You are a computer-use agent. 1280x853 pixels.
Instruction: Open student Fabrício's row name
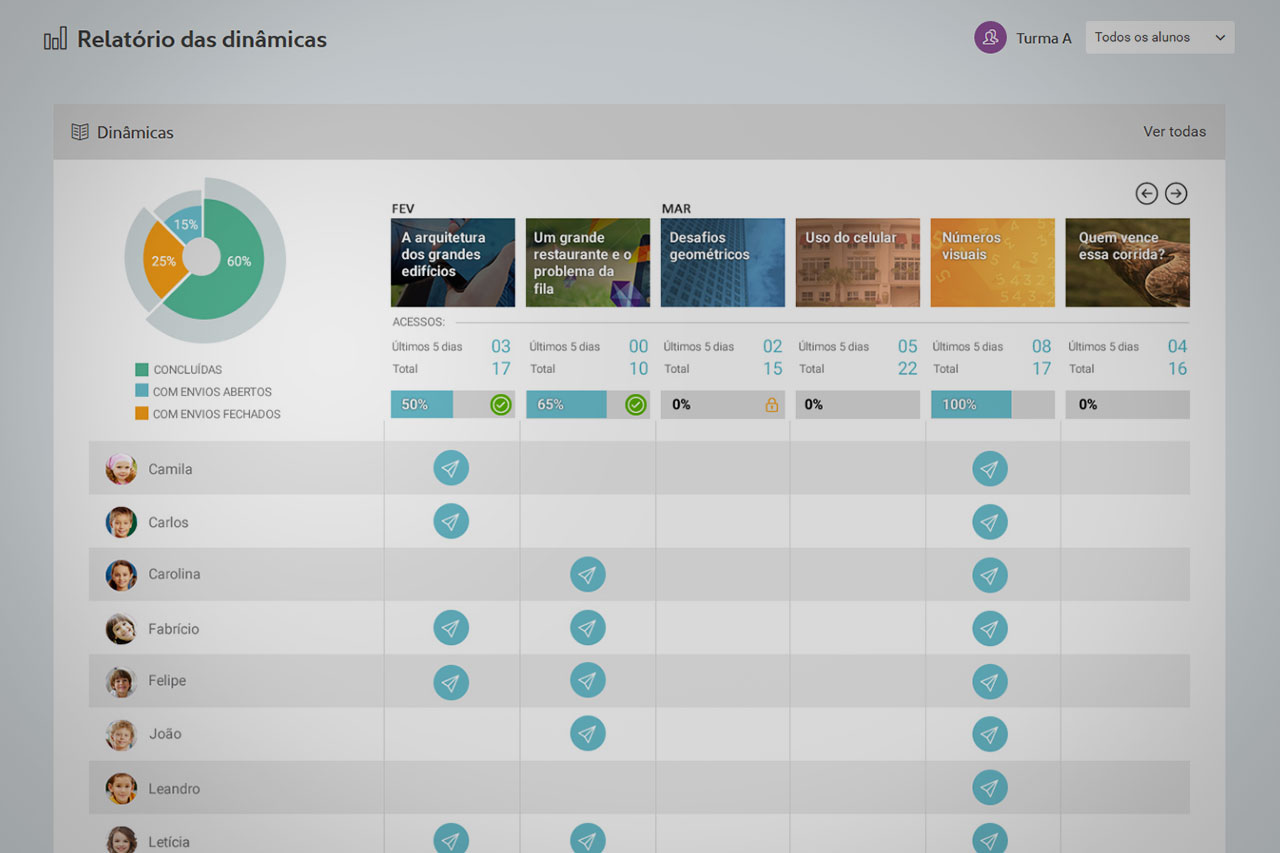click(174, 629)
